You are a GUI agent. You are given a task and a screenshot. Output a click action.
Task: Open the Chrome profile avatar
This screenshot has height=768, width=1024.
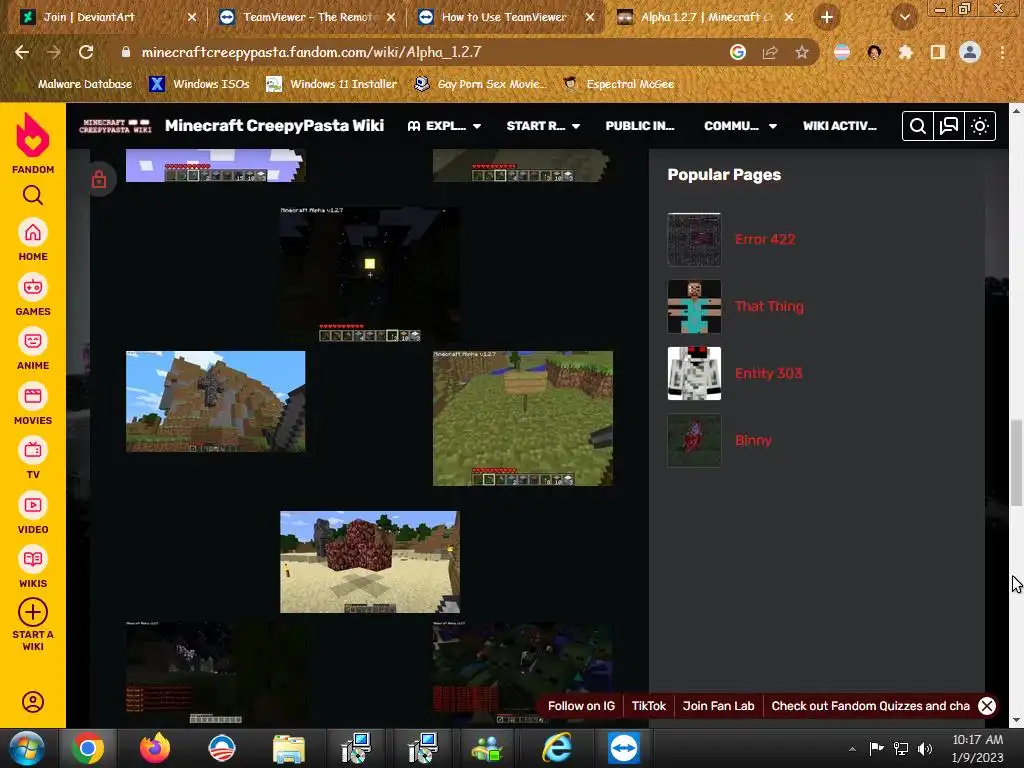970,52
